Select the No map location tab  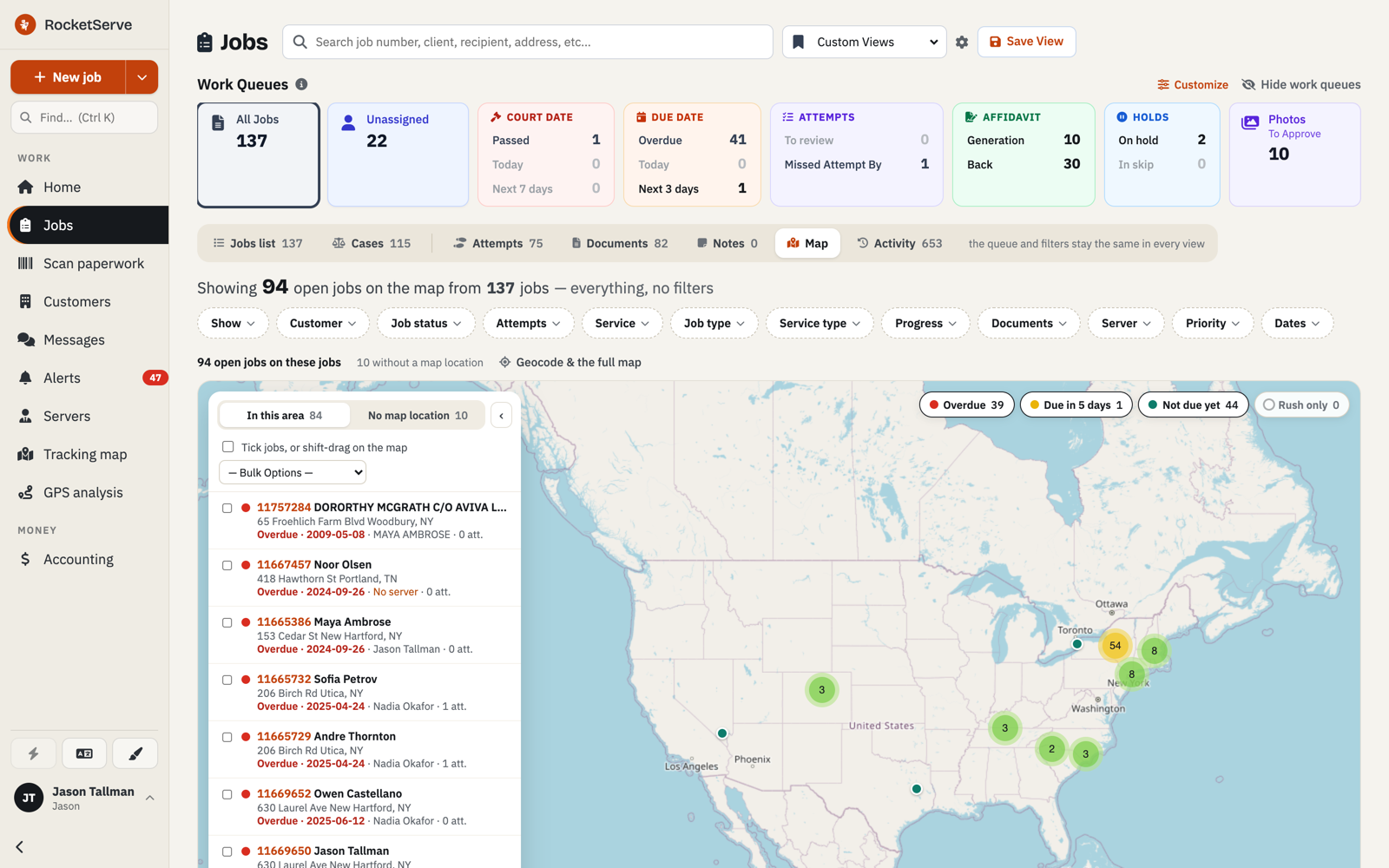(x=418, y=416)
